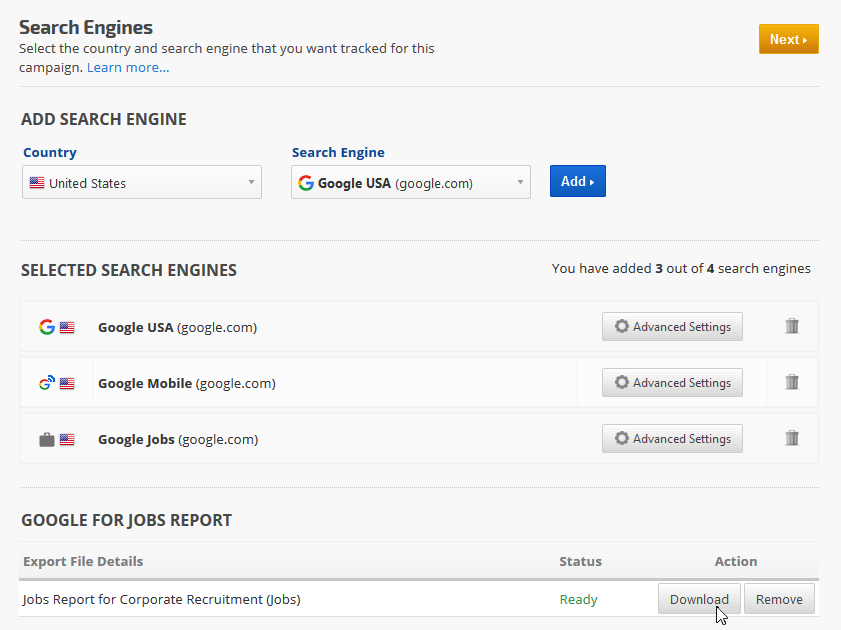The width and height of the screenshot is (841, 630).
Task: Download the Jobs Report export
Action: click(699, 600)
